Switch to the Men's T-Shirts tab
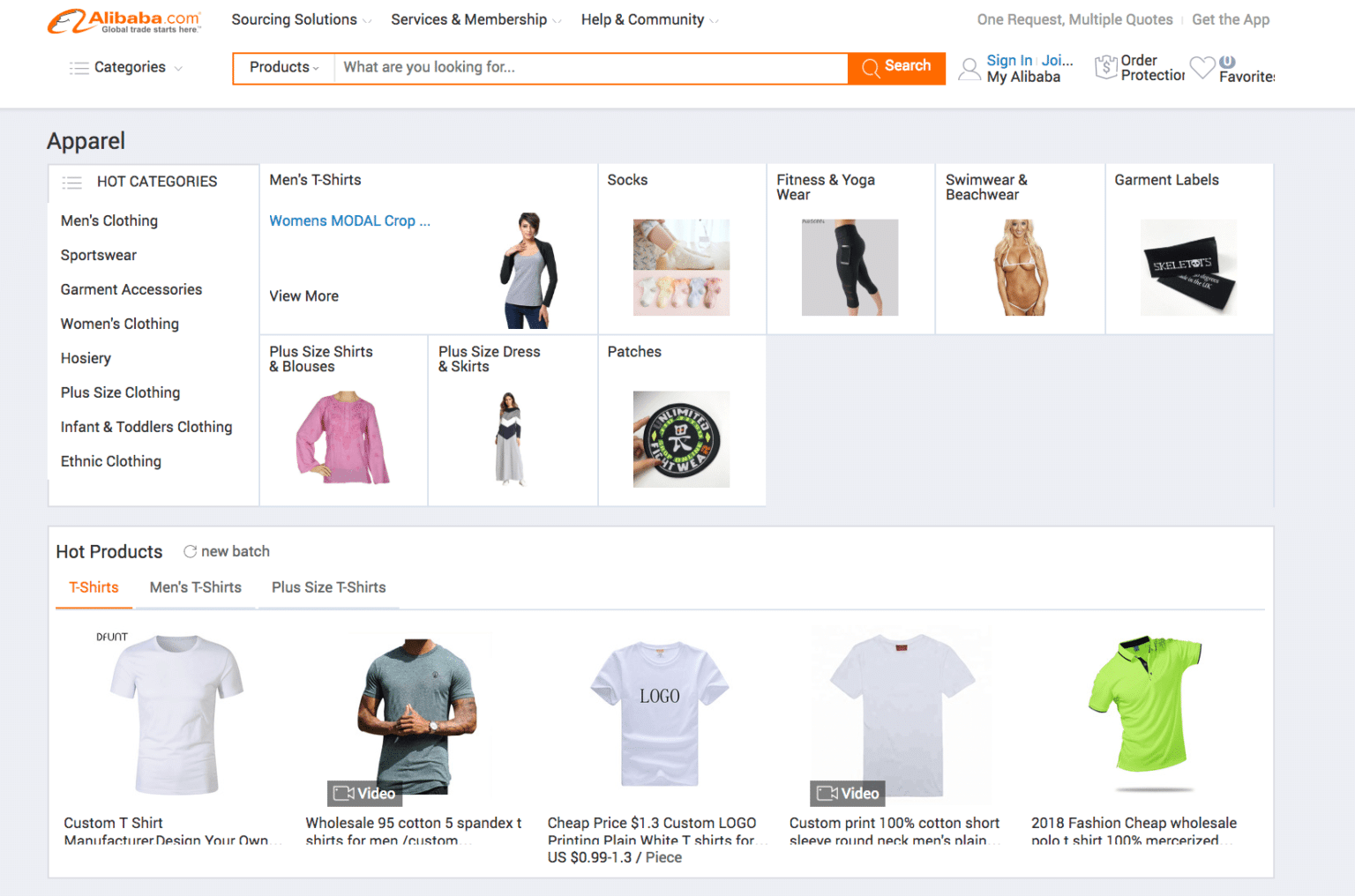The width and height of the screenshot is (1355, 896). click(195, 587)
